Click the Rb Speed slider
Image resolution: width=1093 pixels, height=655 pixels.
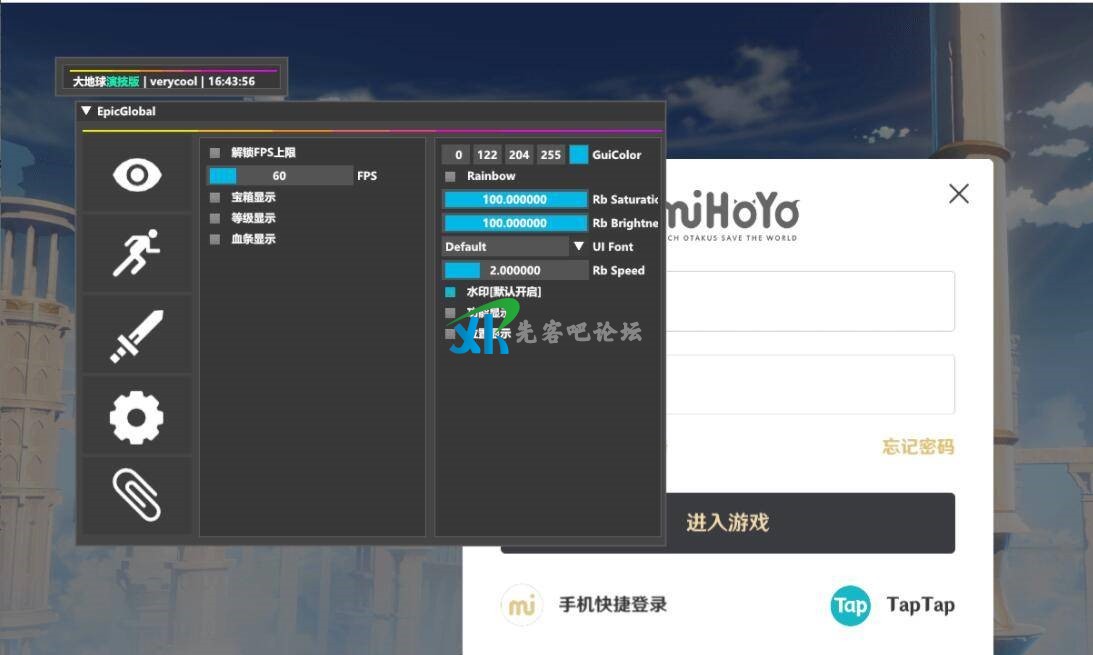point(515,270)
